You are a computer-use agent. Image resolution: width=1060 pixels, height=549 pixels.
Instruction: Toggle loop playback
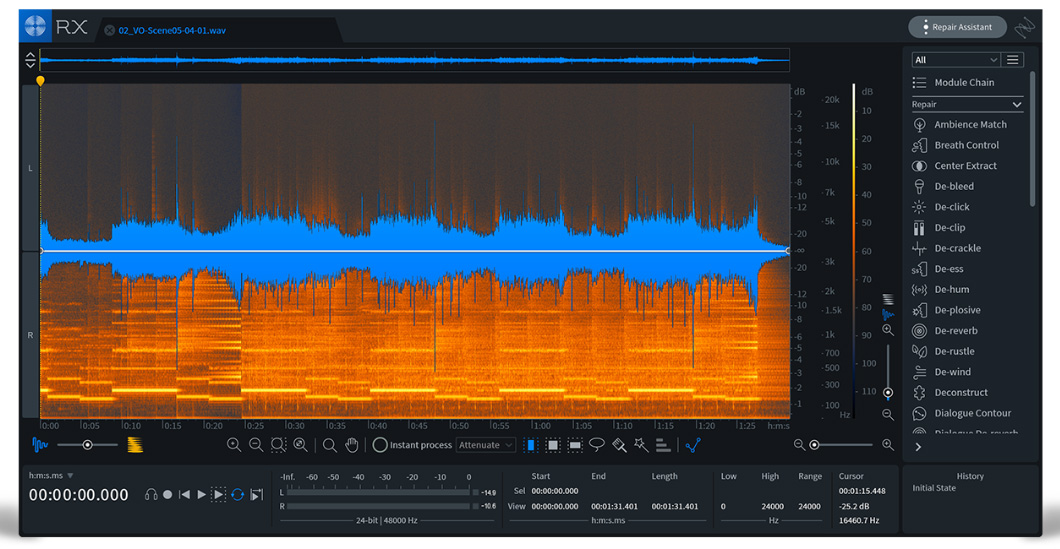point(237,494)
